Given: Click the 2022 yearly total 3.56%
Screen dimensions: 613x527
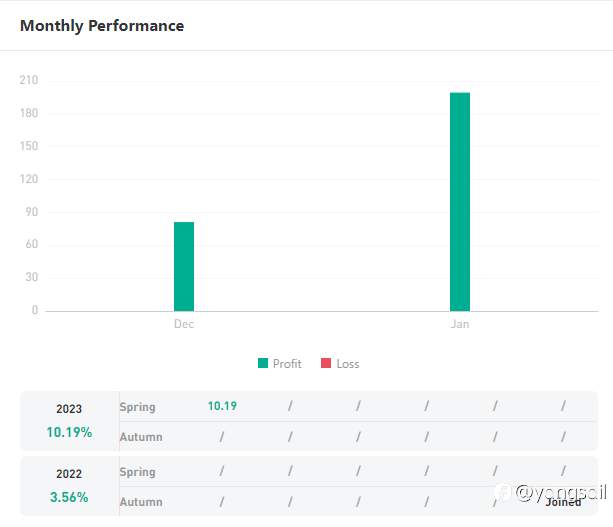Looking at the screenshot, I should click(69, 497).
